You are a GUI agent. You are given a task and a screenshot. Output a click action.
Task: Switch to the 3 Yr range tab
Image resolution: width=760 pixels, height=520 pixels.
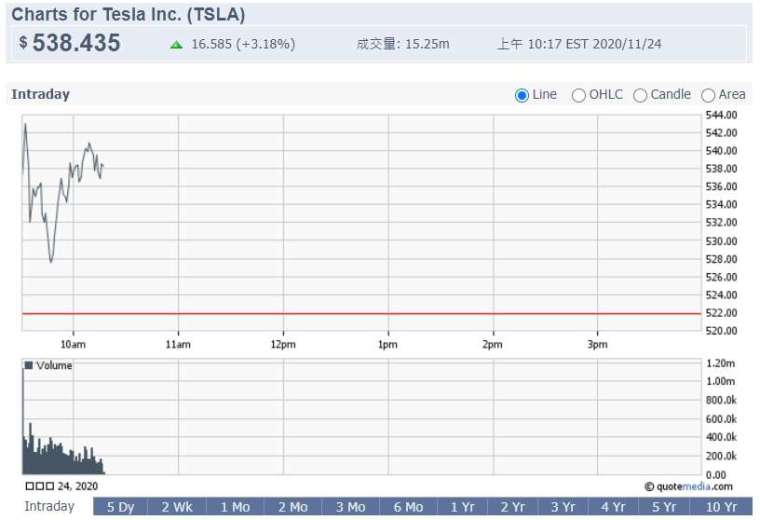(563, 507)
